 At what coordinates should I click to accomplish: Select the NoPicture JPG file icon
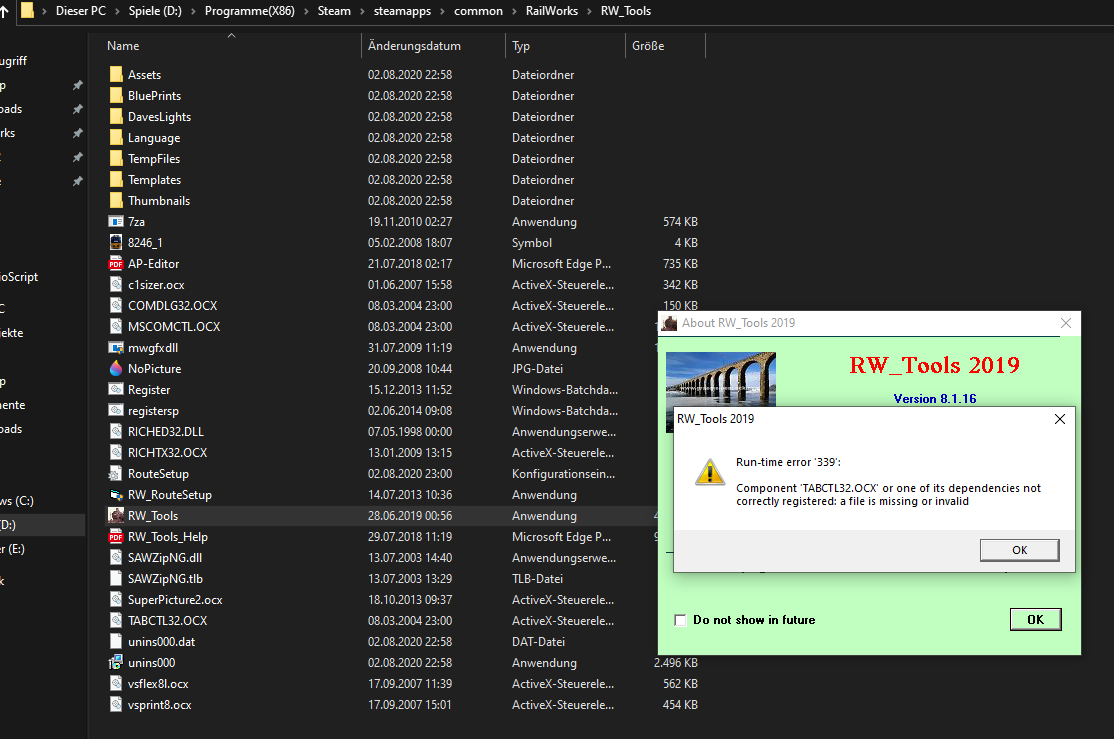pos(116,369)
